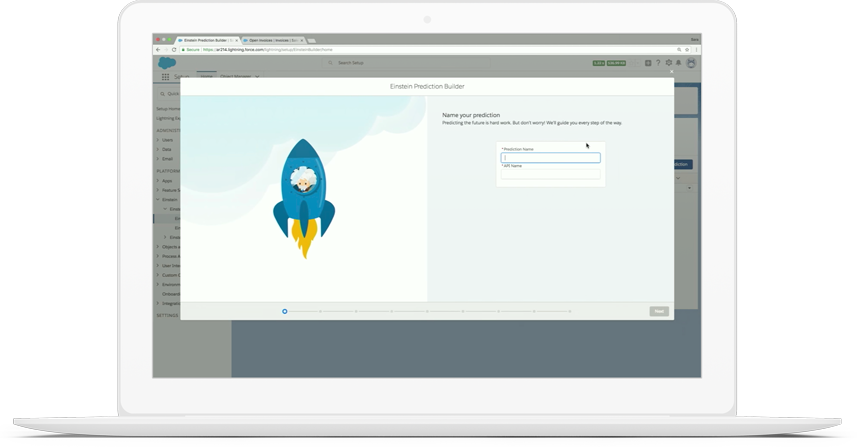The height and width of the screenshot is (447, 857).
Task: Click the last wizard progress step dot
Action: [570, 311]
